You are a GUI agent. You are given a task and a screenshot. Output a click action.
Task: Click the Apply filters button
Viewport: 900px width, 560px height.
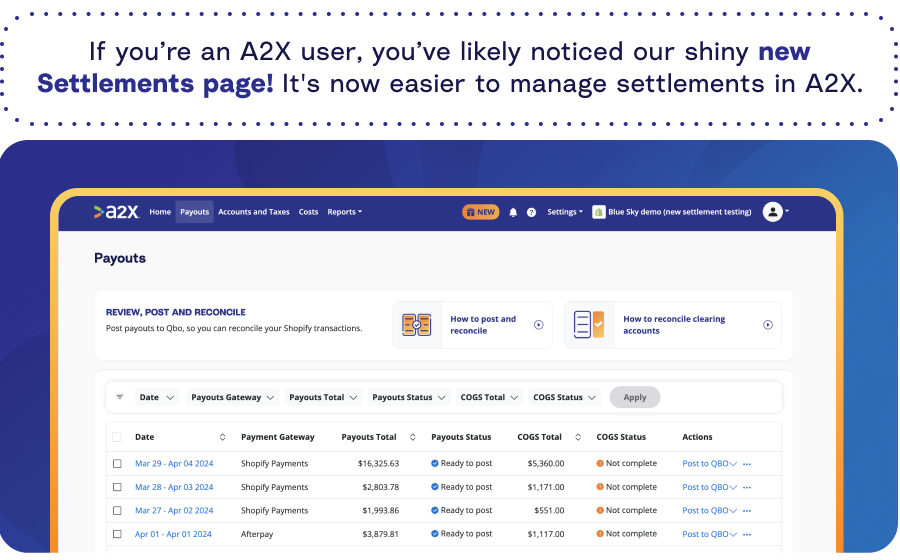click(x=635, y=397)
